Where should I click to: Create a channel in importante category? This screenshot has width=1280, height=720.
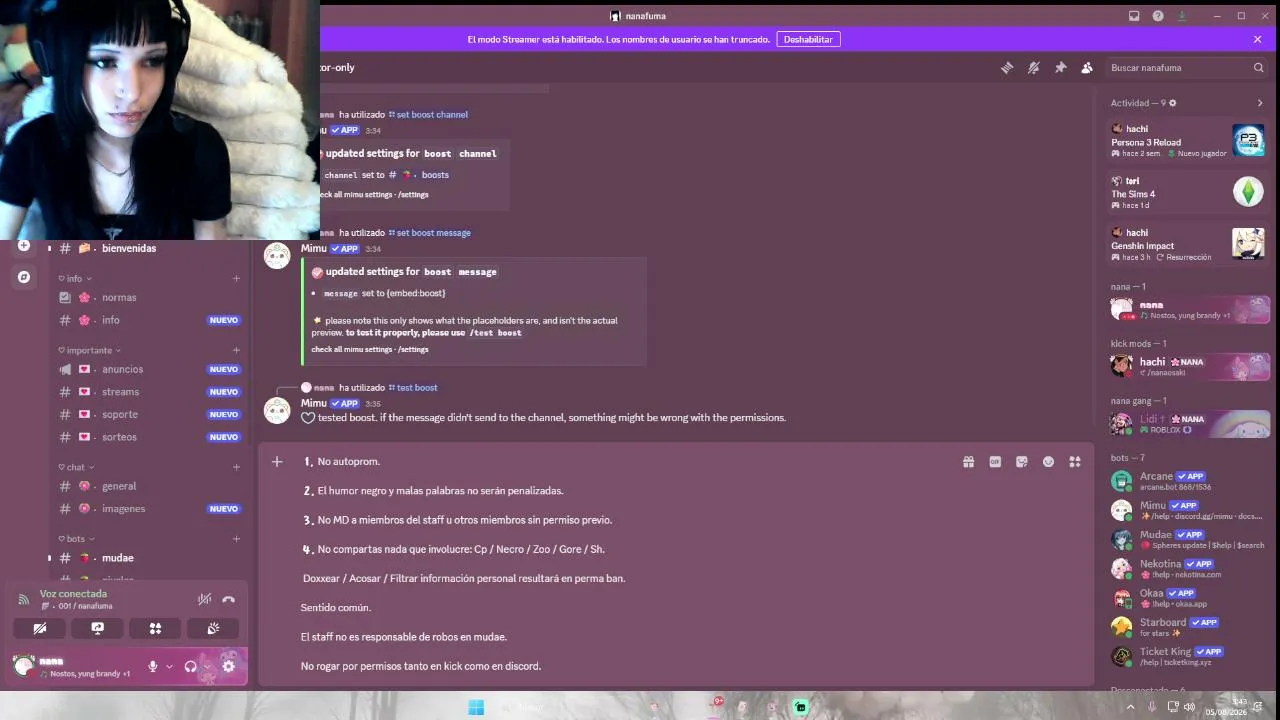pos(236,350)
